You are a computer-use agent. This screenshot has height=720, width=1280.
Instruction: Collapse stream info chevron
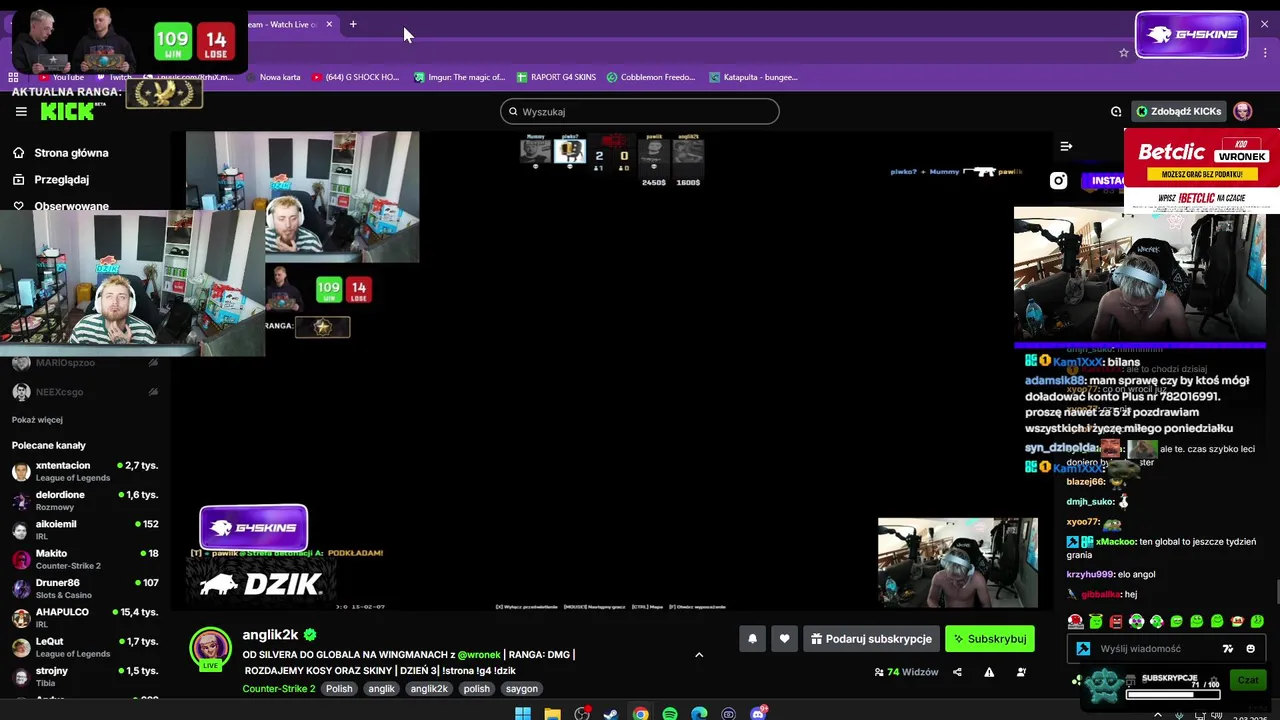click(x=699, y=655)
